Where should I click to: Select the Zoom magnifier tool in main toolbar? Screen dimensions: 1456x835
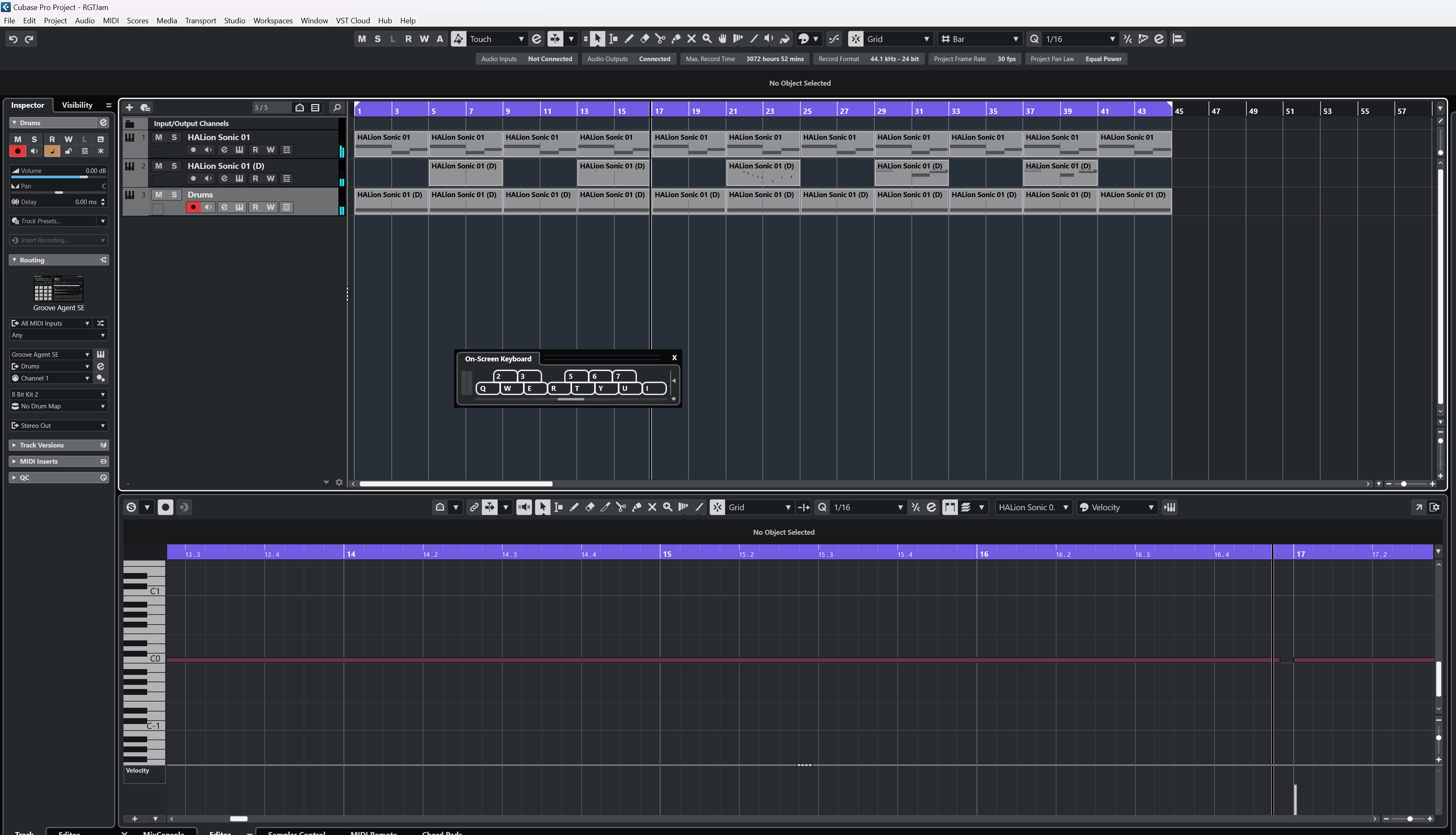[x=707, y=39]
